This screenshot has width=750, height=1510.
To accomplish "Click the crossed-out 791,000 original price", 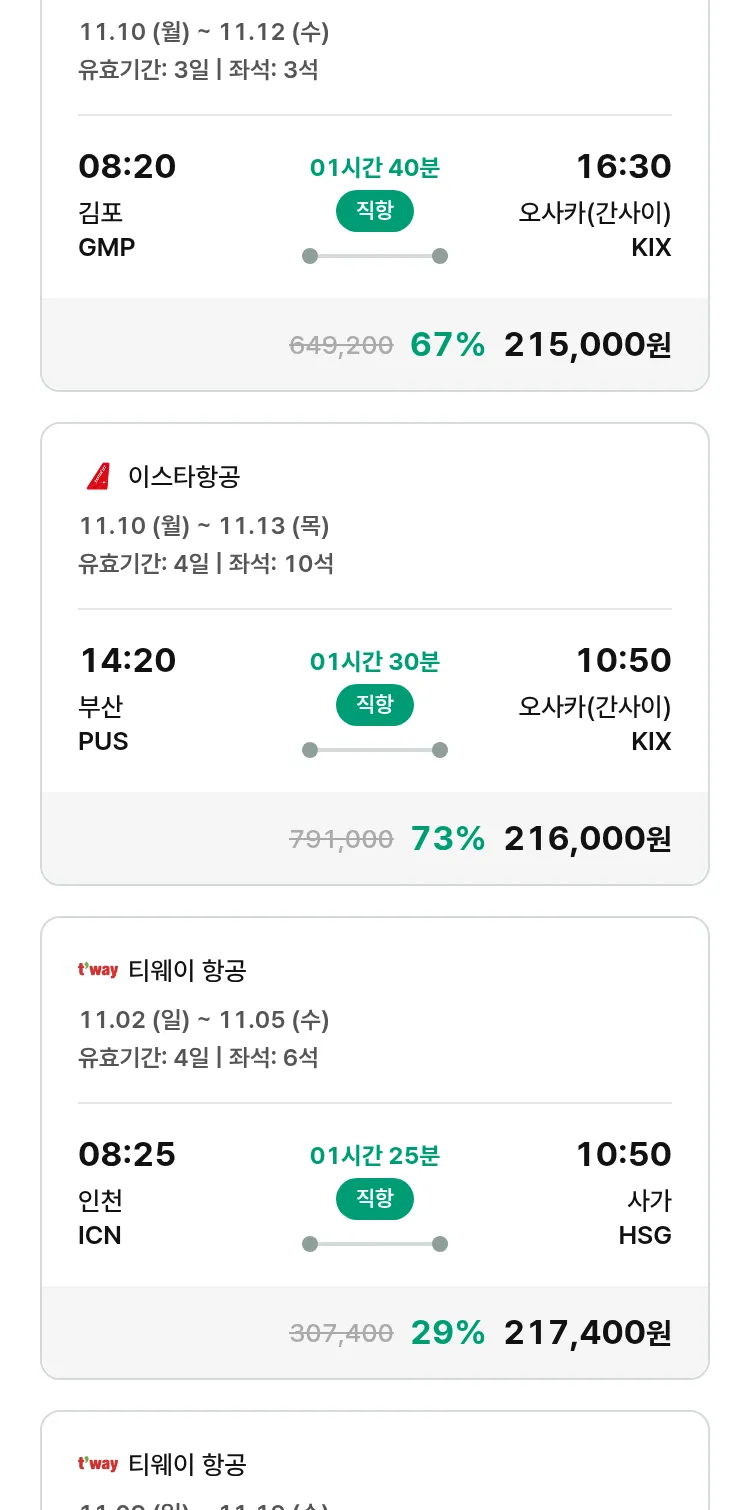I will 341,840.
